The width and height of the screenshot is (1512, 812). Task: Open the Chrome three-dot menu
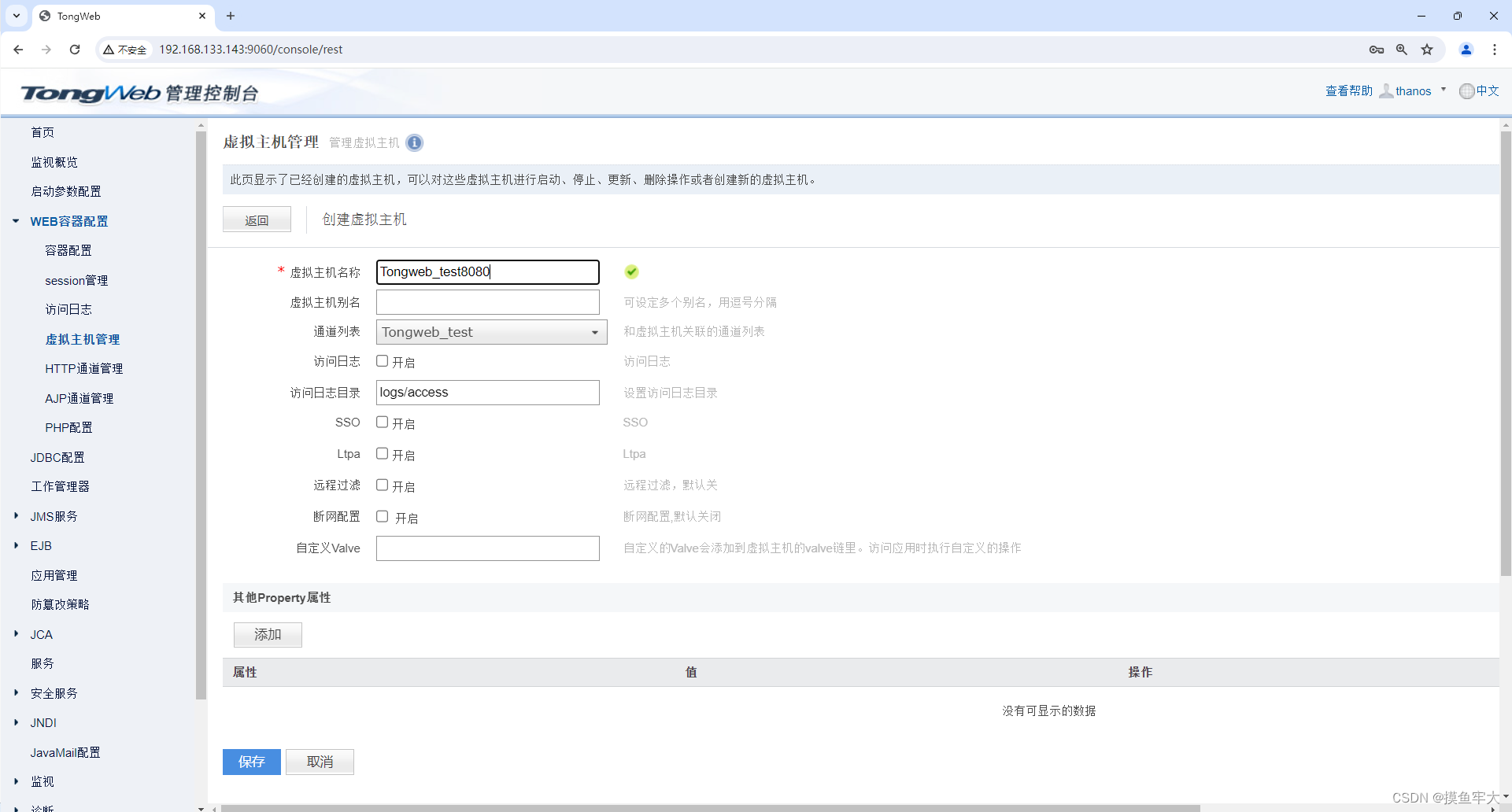[x=1495, y=50]
